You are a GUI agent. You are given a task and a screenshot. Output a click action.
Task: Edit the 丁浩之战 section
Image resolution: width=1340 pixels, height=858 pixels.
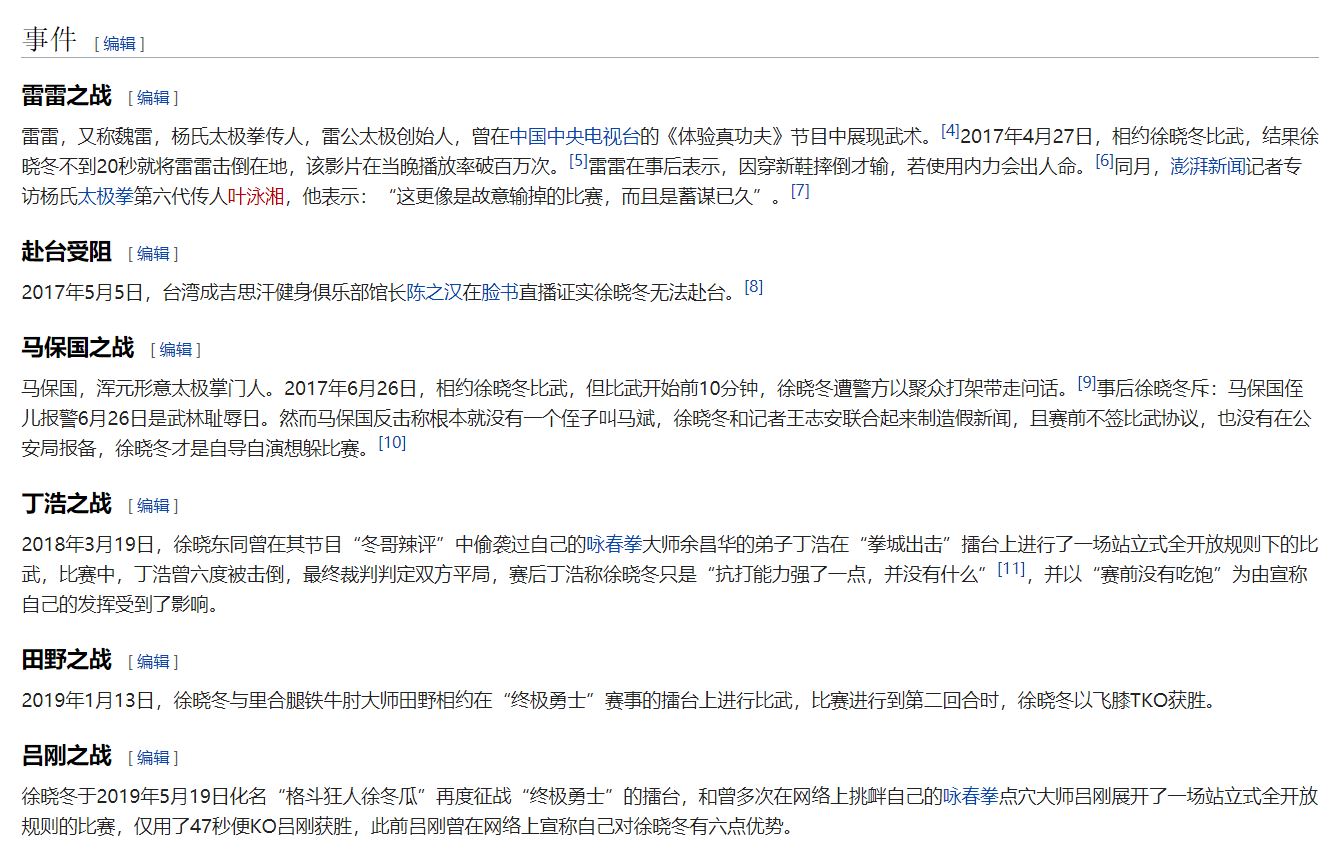pyautogui.click(x=153, y=506)
